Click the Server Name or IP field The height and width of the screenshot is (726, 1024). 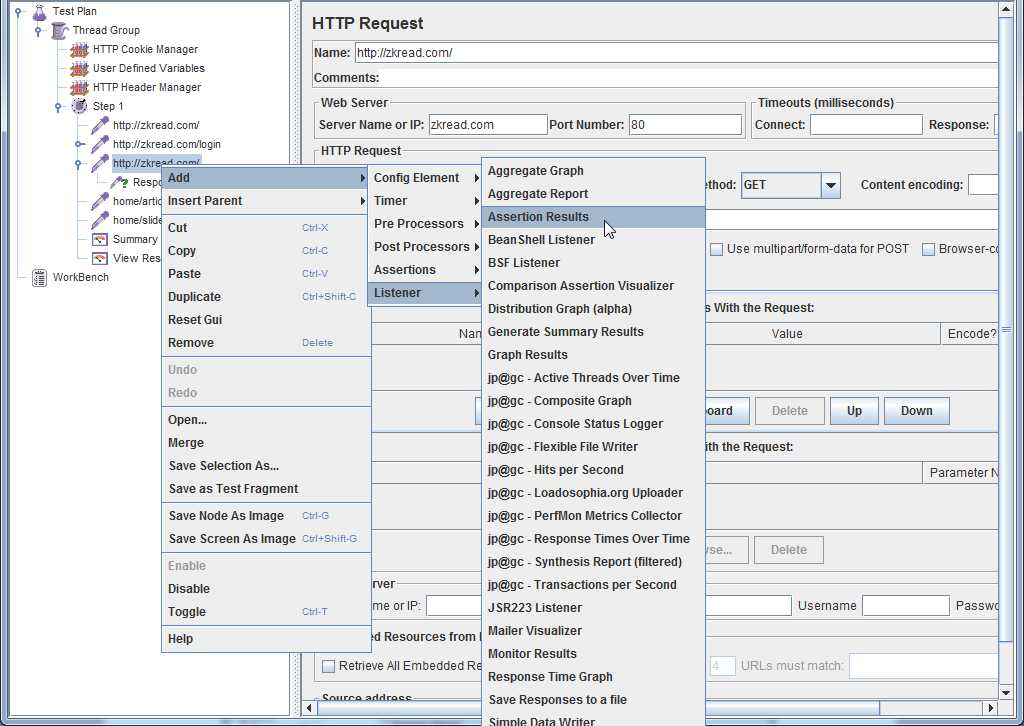coord(487,125)
